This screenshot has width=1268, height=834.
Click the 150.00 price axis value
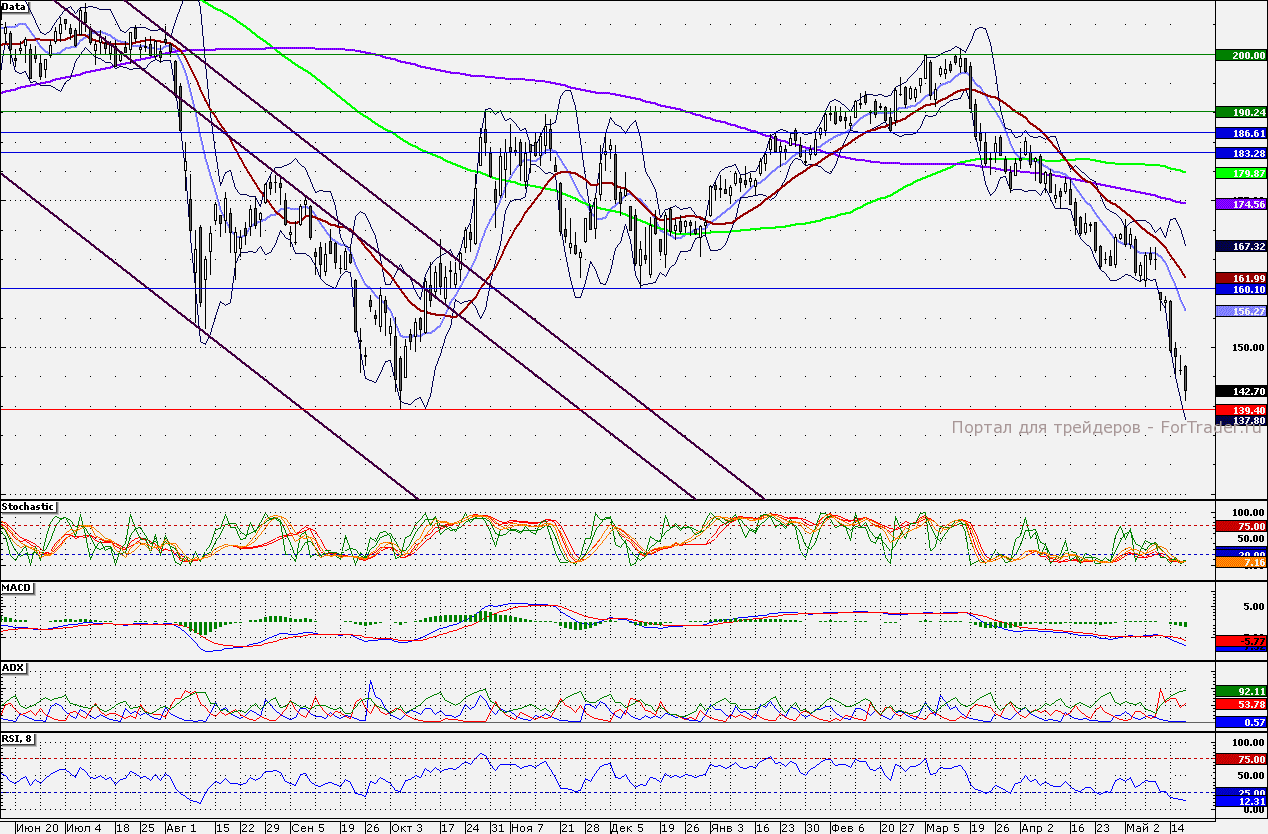1250,348
